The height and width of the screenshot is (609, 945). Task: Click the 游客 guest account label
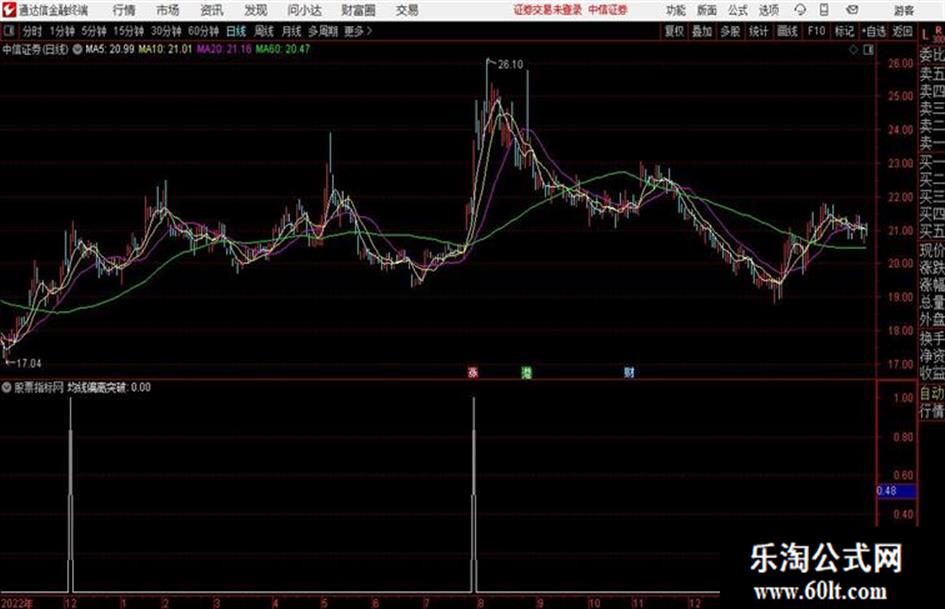903,10
